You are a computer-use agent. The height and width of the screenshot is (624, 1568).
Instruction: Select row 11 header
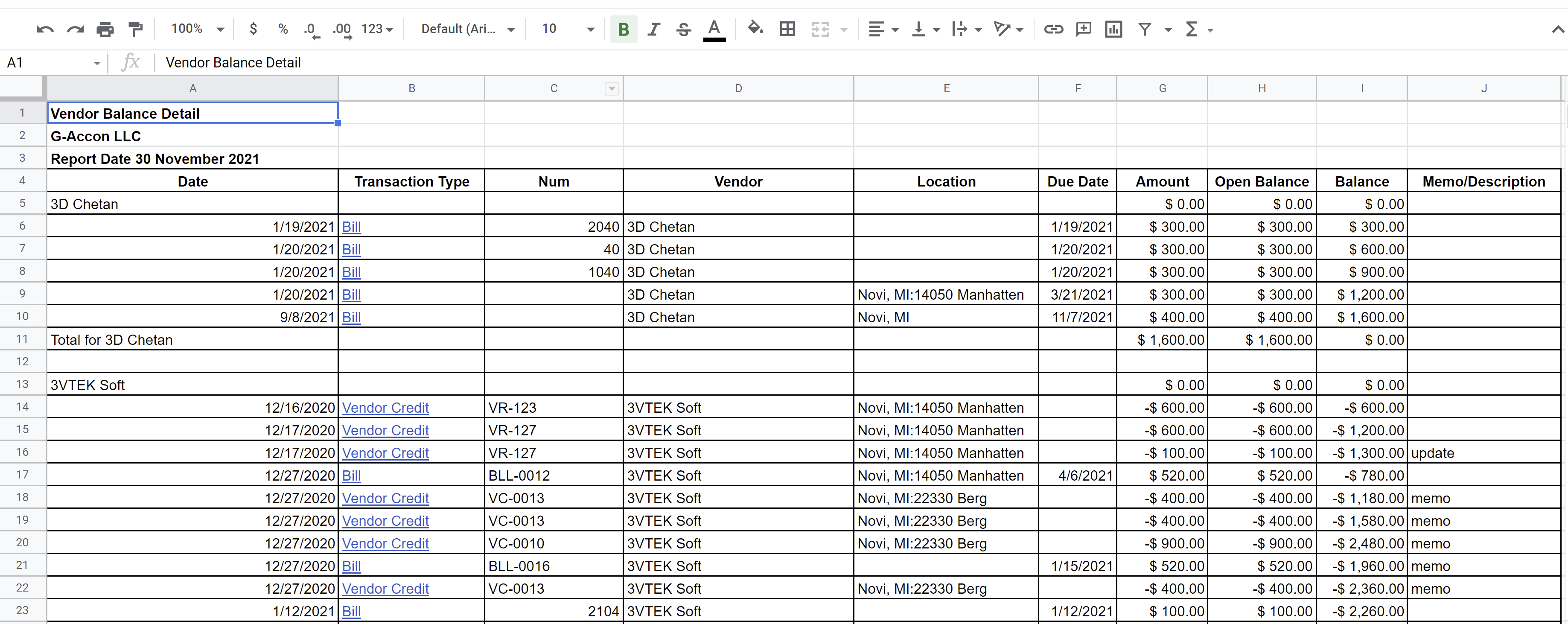click(23, 339)
